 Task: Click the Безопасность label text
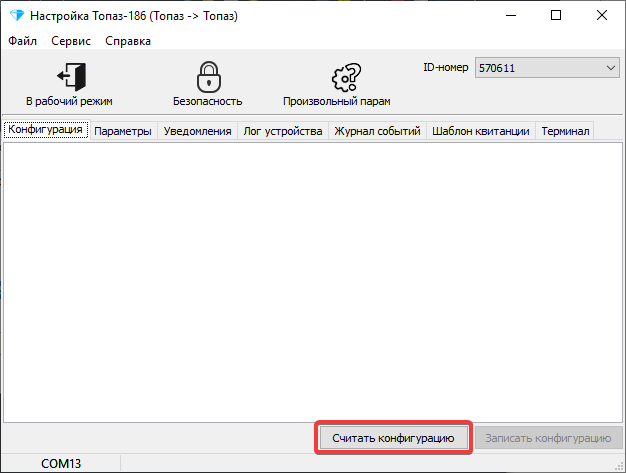coord(208,101)
